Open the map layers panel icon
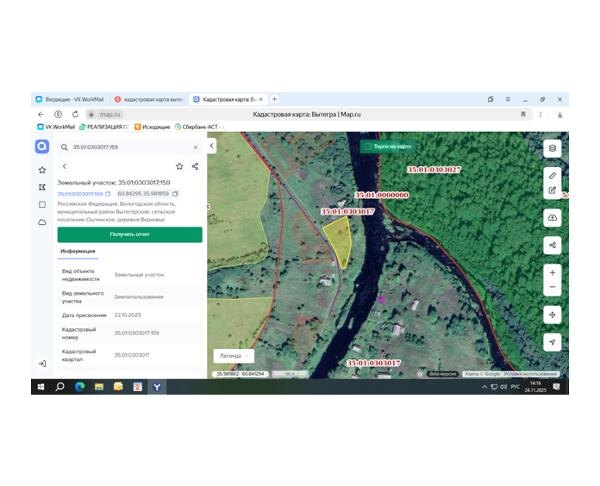This screenshot has width=600, height=486. click(552, 148)
